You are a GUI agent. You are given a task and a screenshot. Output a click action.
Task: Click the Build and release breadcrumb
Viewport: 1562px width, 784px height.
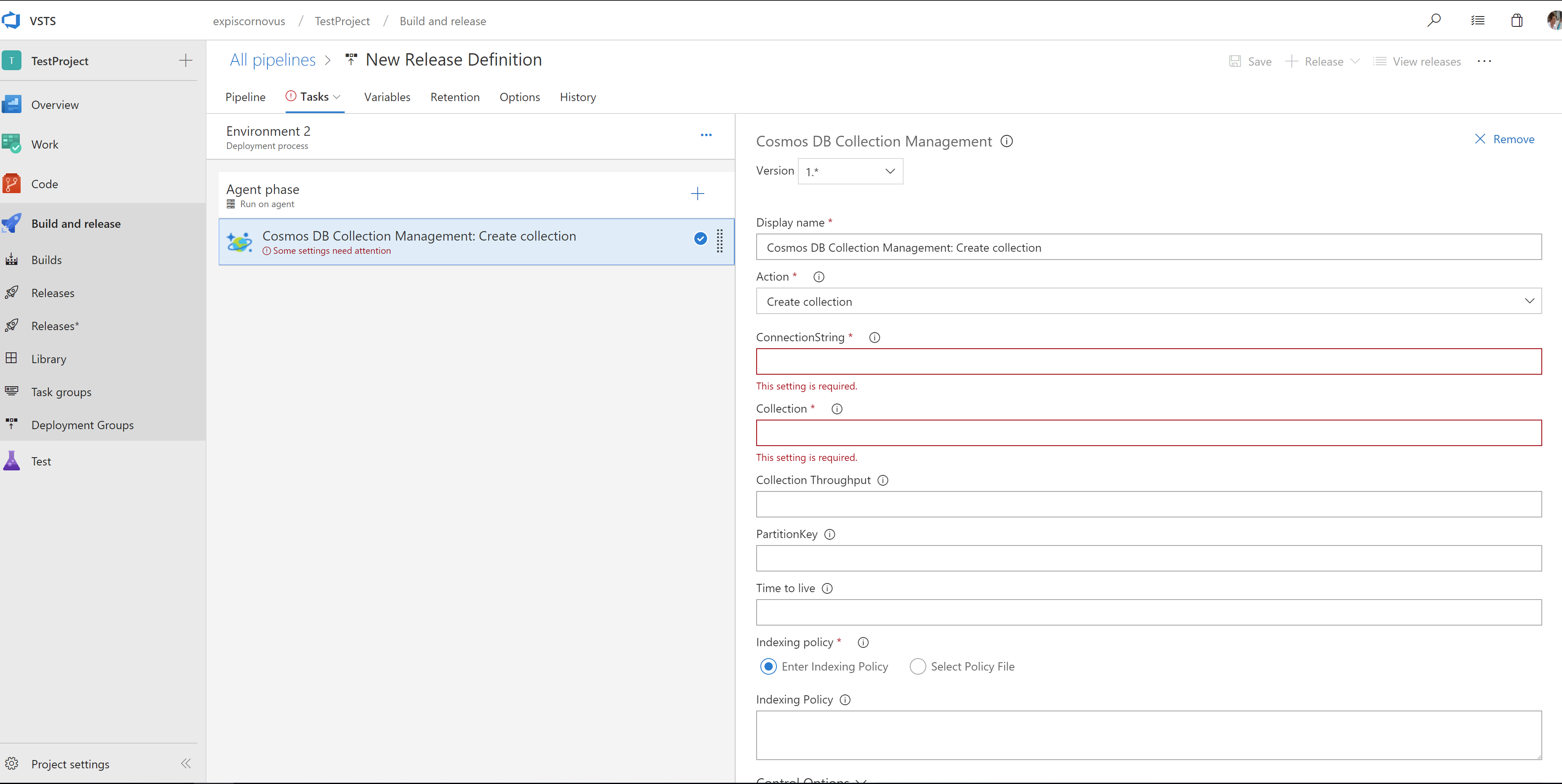pos(443,21)
